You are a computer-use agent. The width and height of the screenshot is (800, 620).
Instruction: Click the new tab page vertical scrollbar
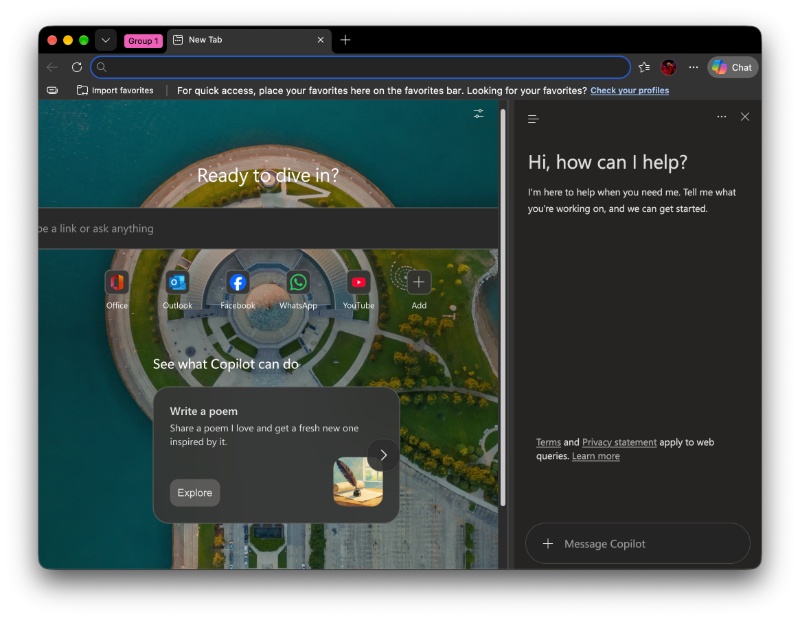[x=503, y=308]
